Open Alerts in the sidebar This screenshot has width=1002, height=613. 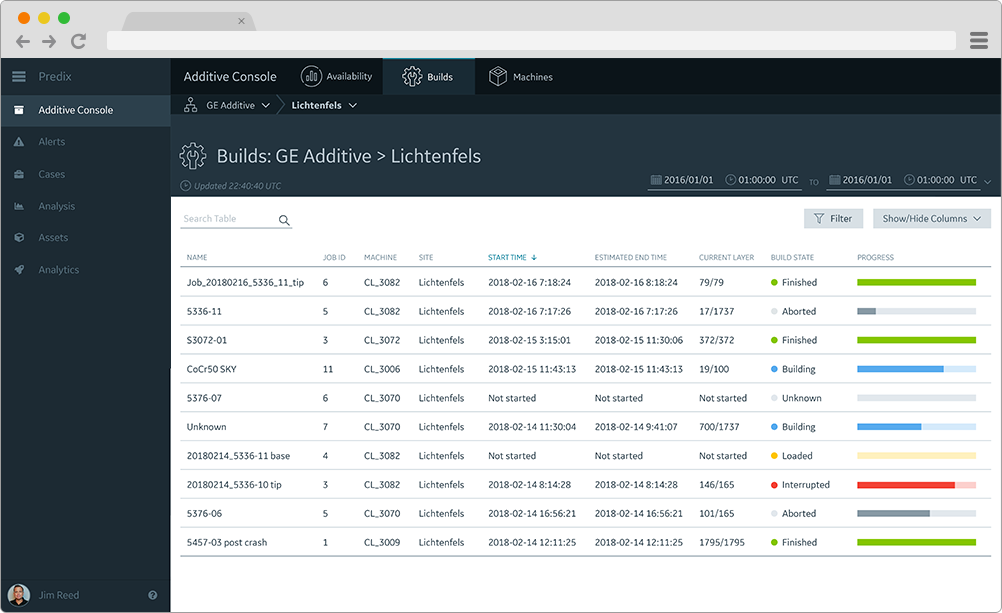click(52, 142)
